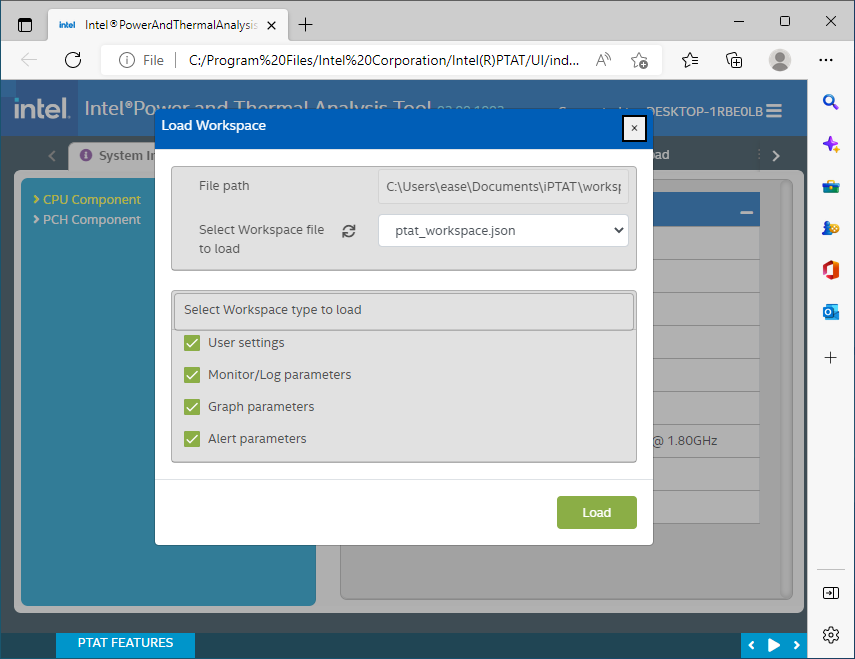Close the Intel PowerAndThermalAnalysis browser tab
855x659 pixels.
point(272,25)
